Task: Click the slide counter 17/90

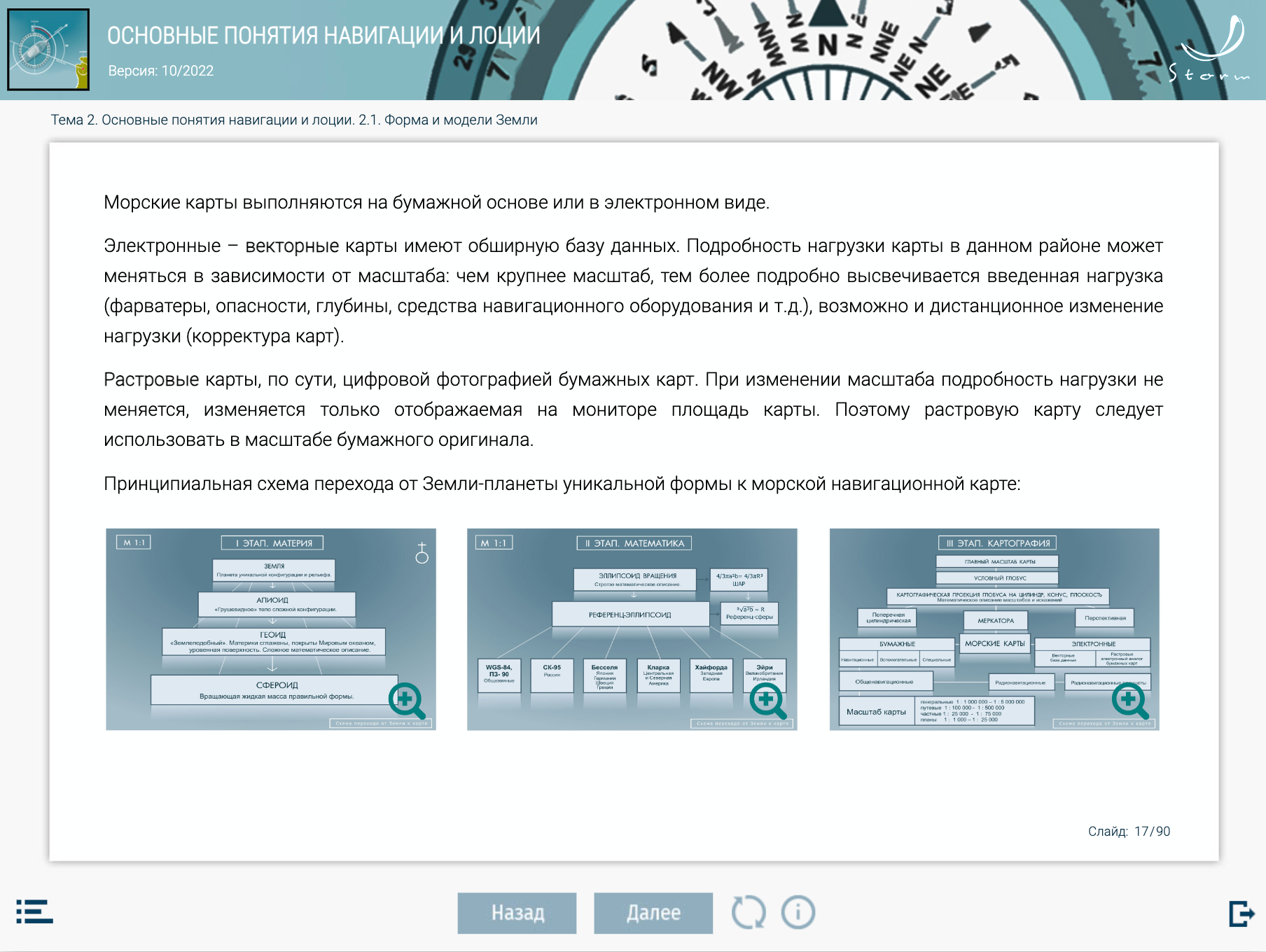Action: (x=1129, y=832)
